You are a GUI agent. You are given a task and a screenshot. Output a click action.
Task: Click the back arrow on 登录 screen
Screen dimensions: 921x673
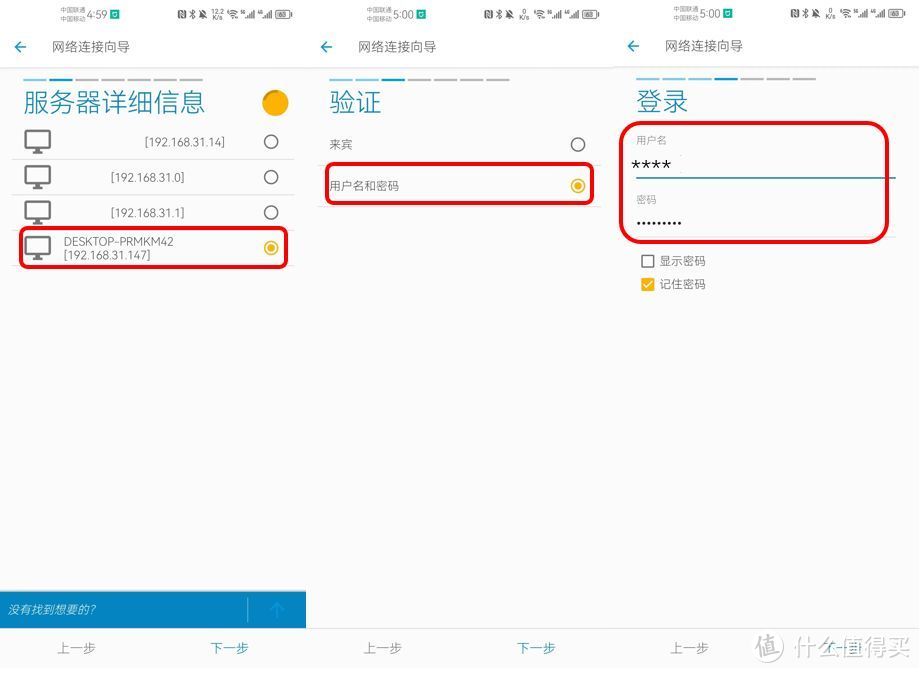633,46
